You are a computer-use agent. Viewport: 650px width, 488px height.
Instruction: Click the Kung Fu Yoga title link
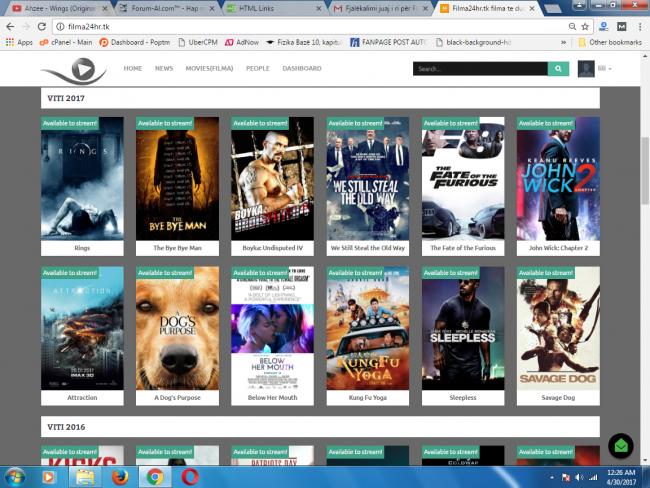point(368,398)
